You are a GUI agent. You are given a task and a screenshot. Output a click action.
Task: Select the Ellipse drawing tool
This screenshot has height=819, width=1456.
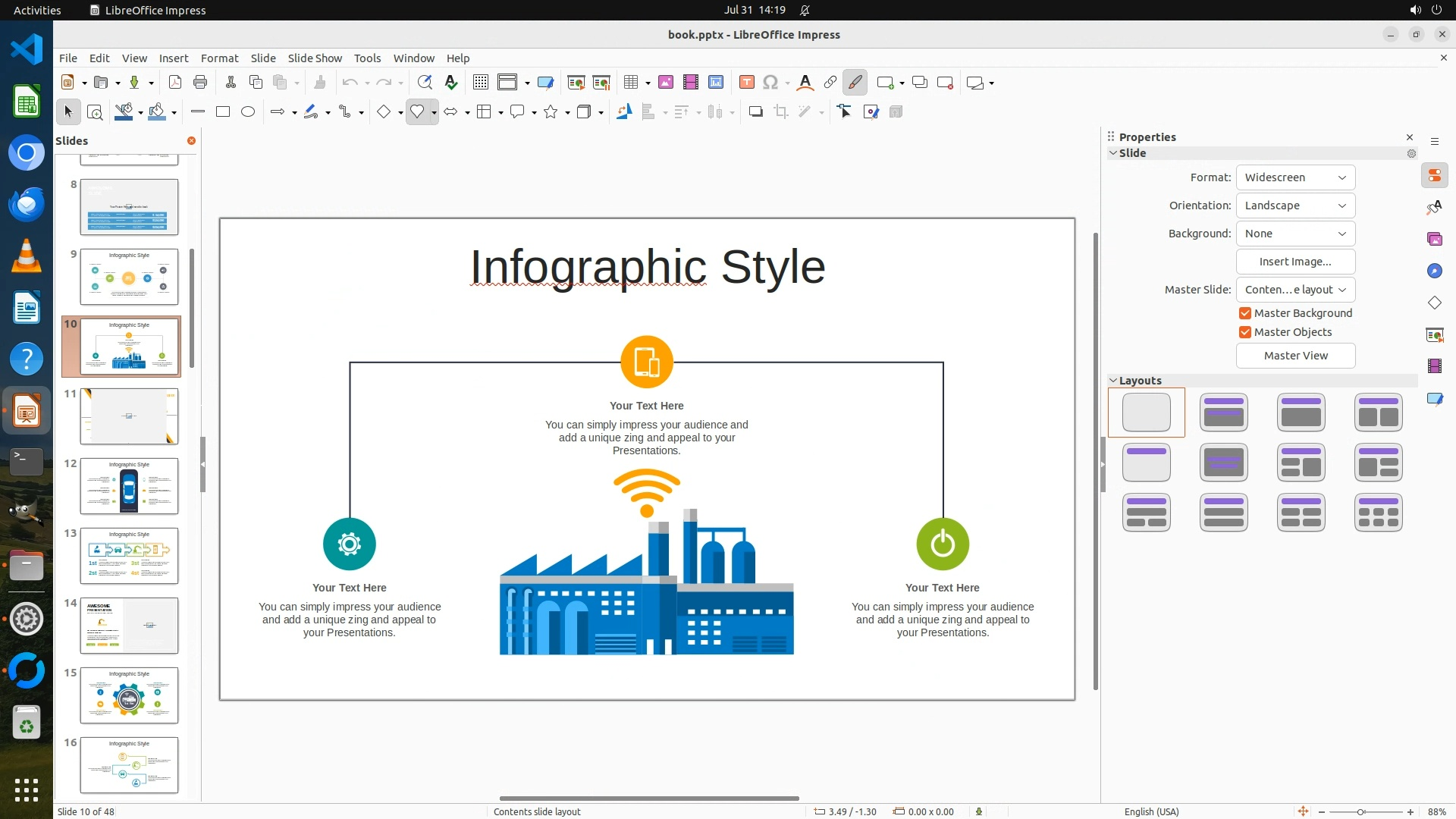248,112
